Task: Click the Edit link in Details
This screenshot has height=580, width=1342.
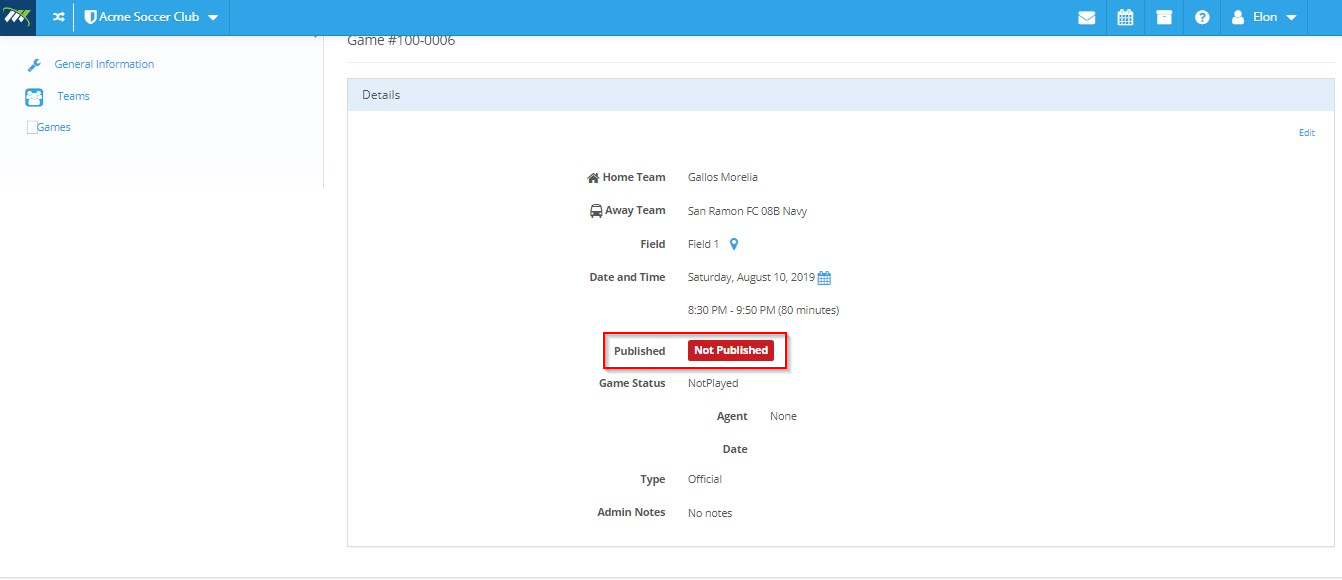Action: (1306, 133)
